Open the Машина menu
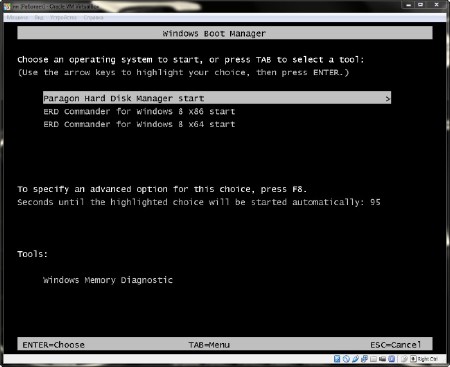Screen dimensions: 450x367 pos(17,17)
